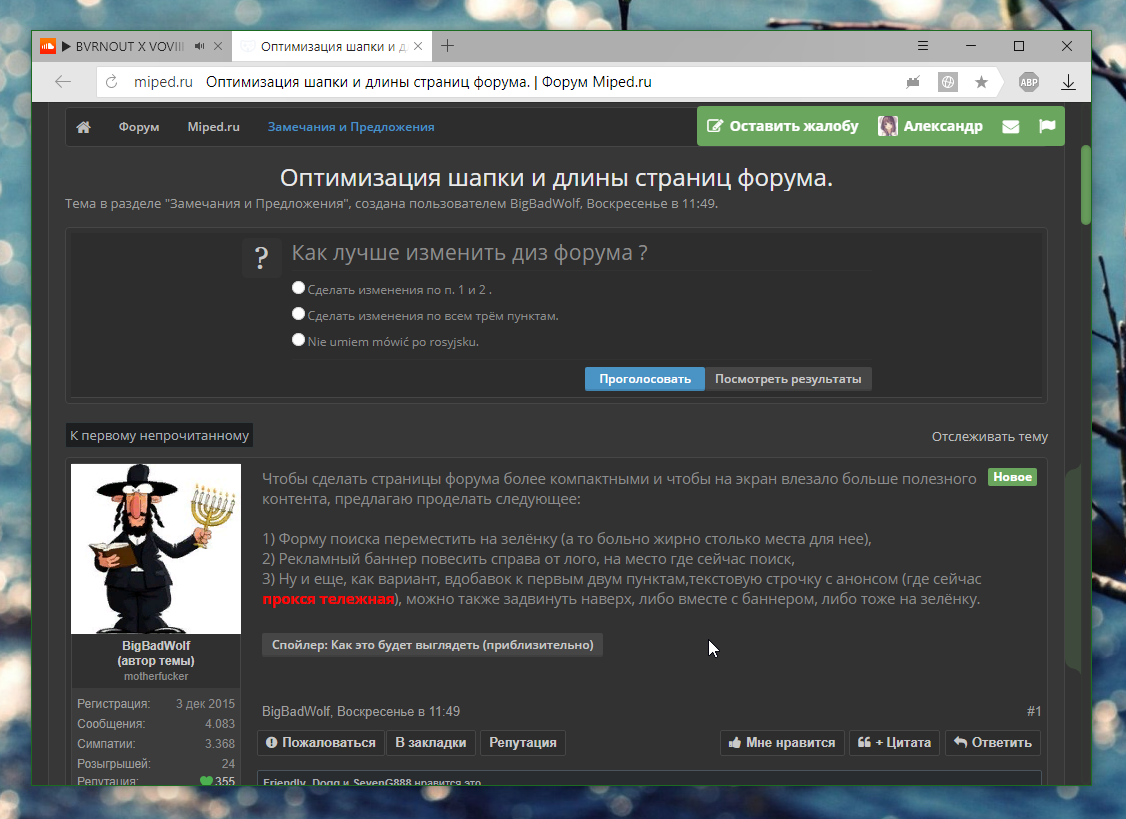Click the question mark poll icon
Image resolution: width=1126 pixels, height=819 pixels.
261,257
